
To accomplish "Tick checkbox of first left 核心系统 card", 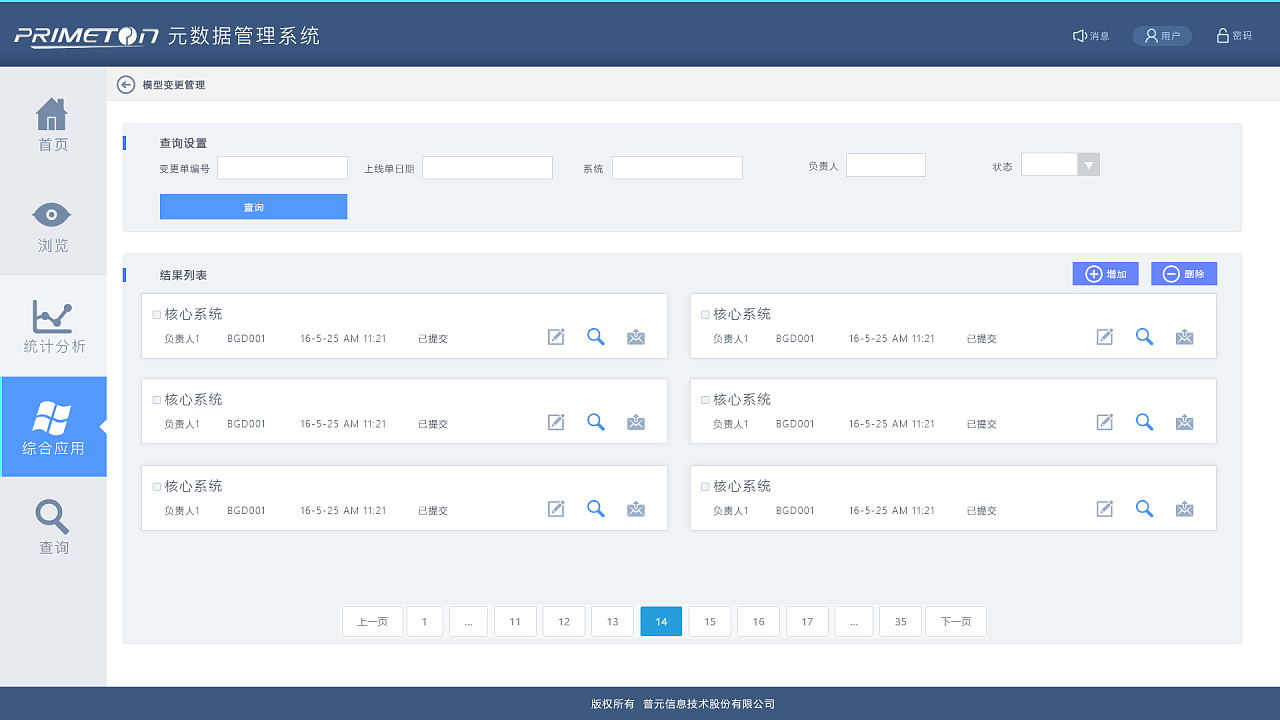I will point(157,314).
